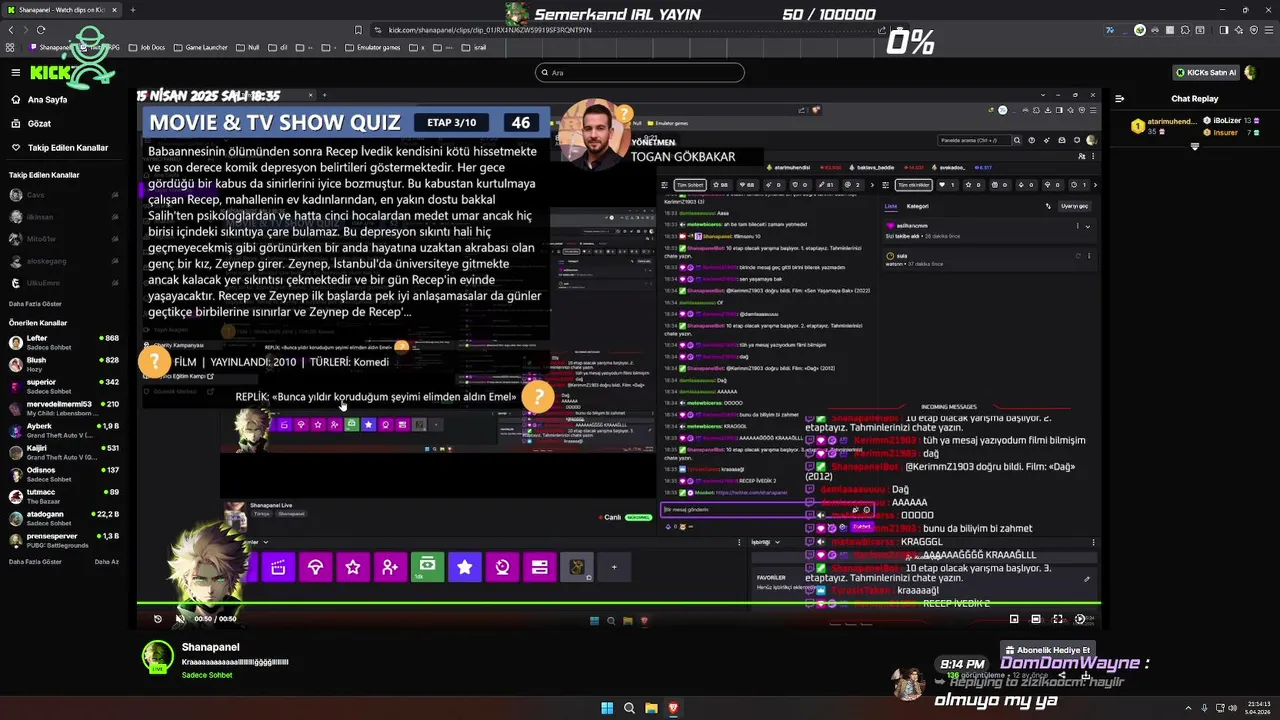The height and width of the screenshot is (720, 1280).
Task: Open recommended channel superior
Action: [64, 386]
